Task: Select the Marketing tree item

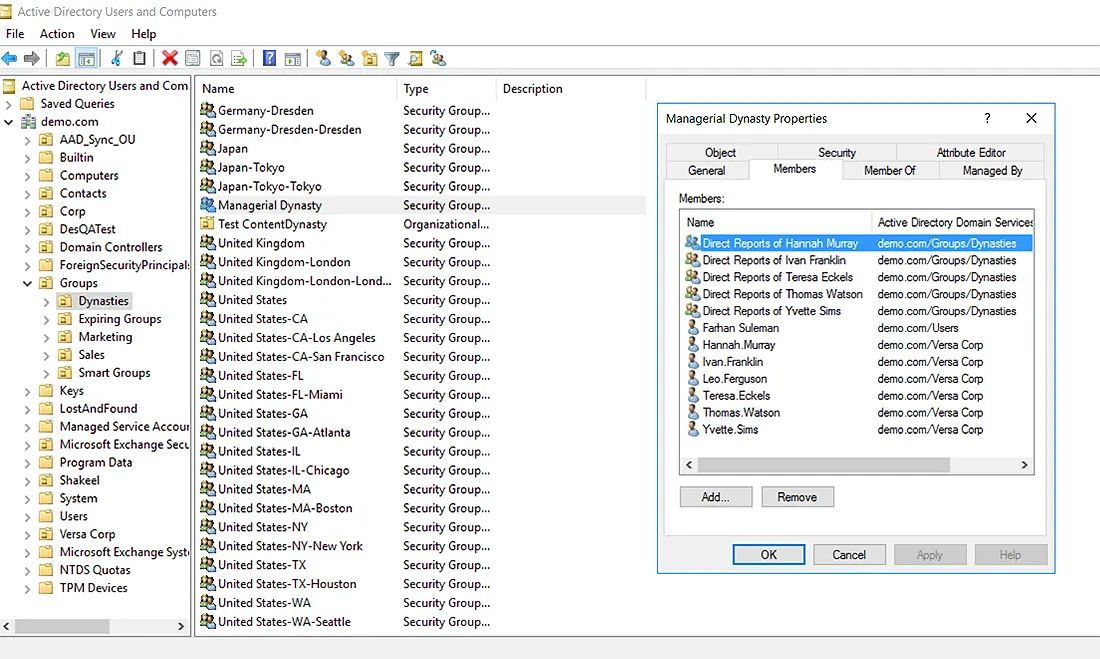Action: coord(105,337)
